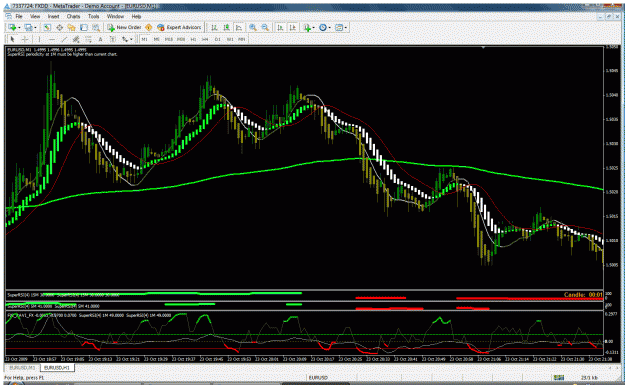Open the Insert menu
625x385 pixels.
click(x=53, y=16)
